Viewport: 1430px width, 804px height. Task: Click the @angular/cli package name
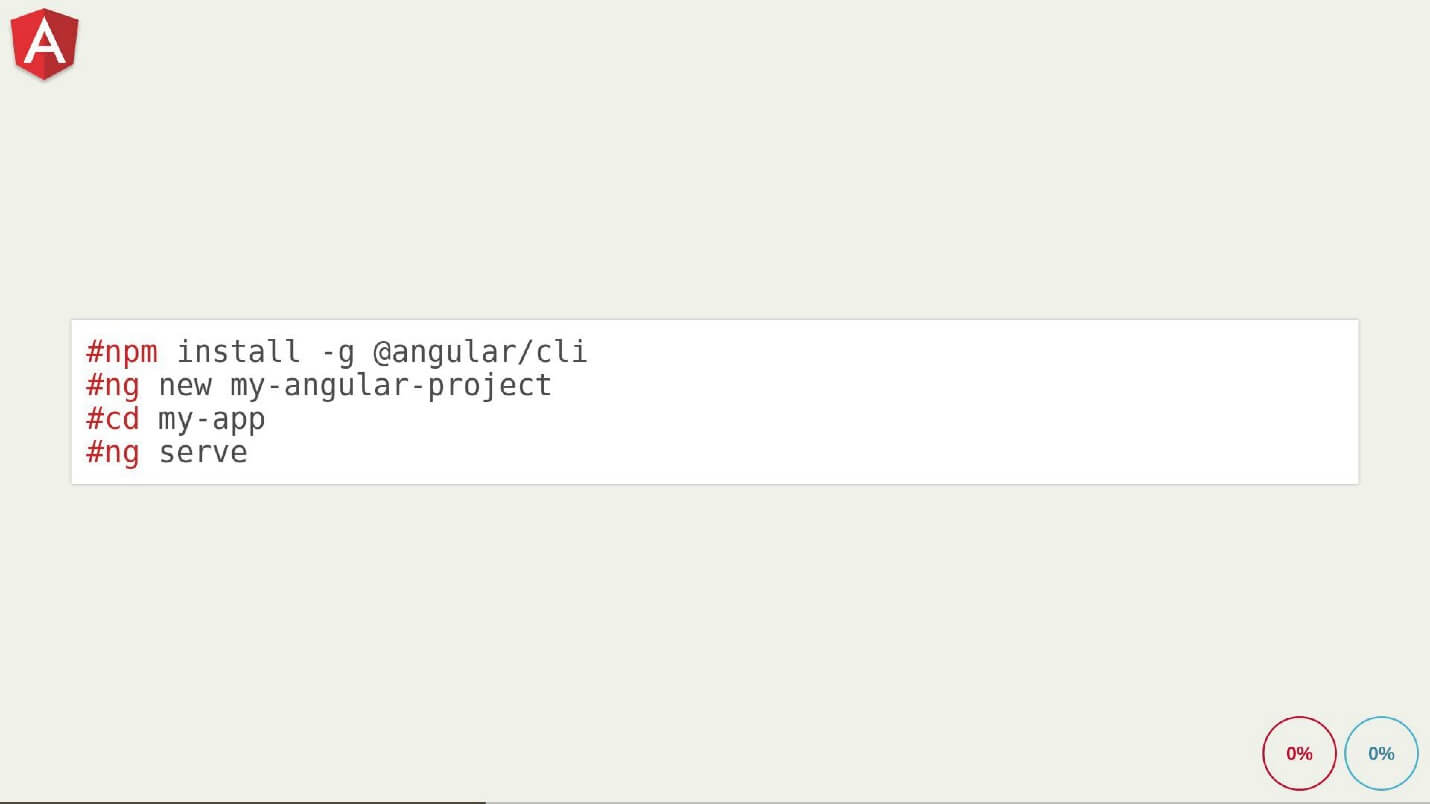[479, 352]
